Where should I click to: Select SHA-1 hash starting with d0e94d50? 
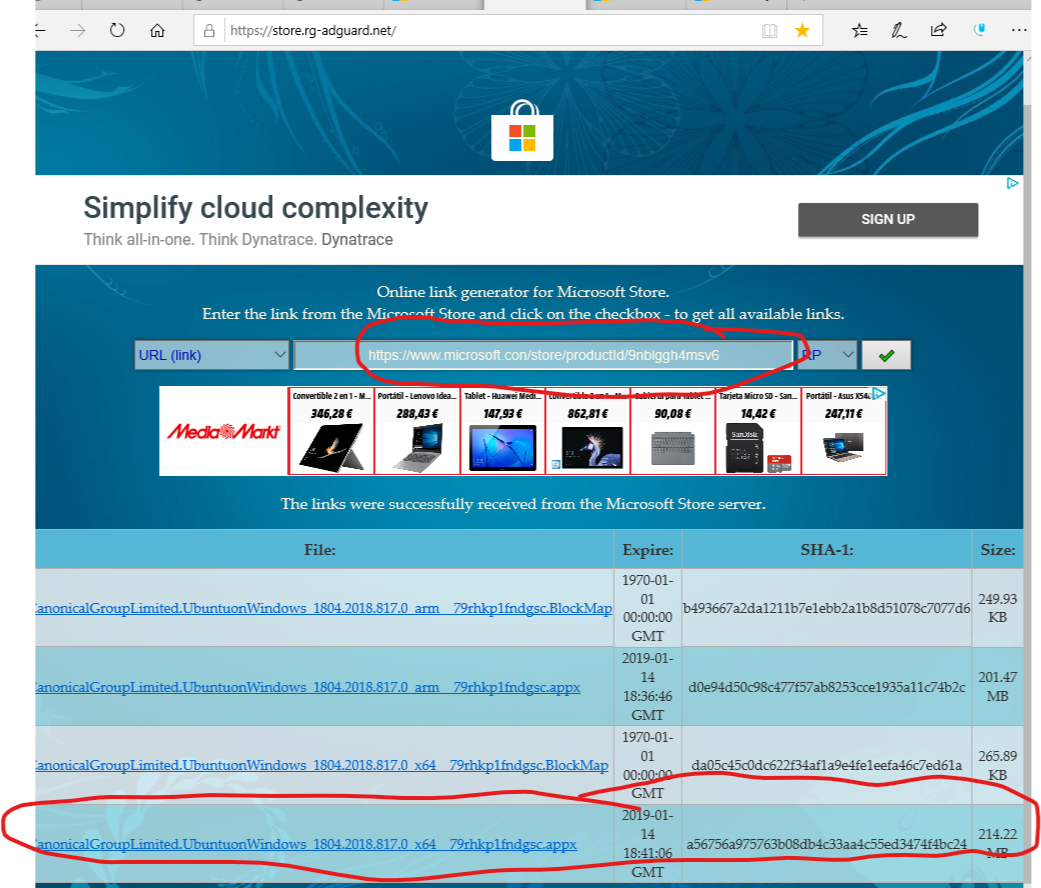(827, 687)
